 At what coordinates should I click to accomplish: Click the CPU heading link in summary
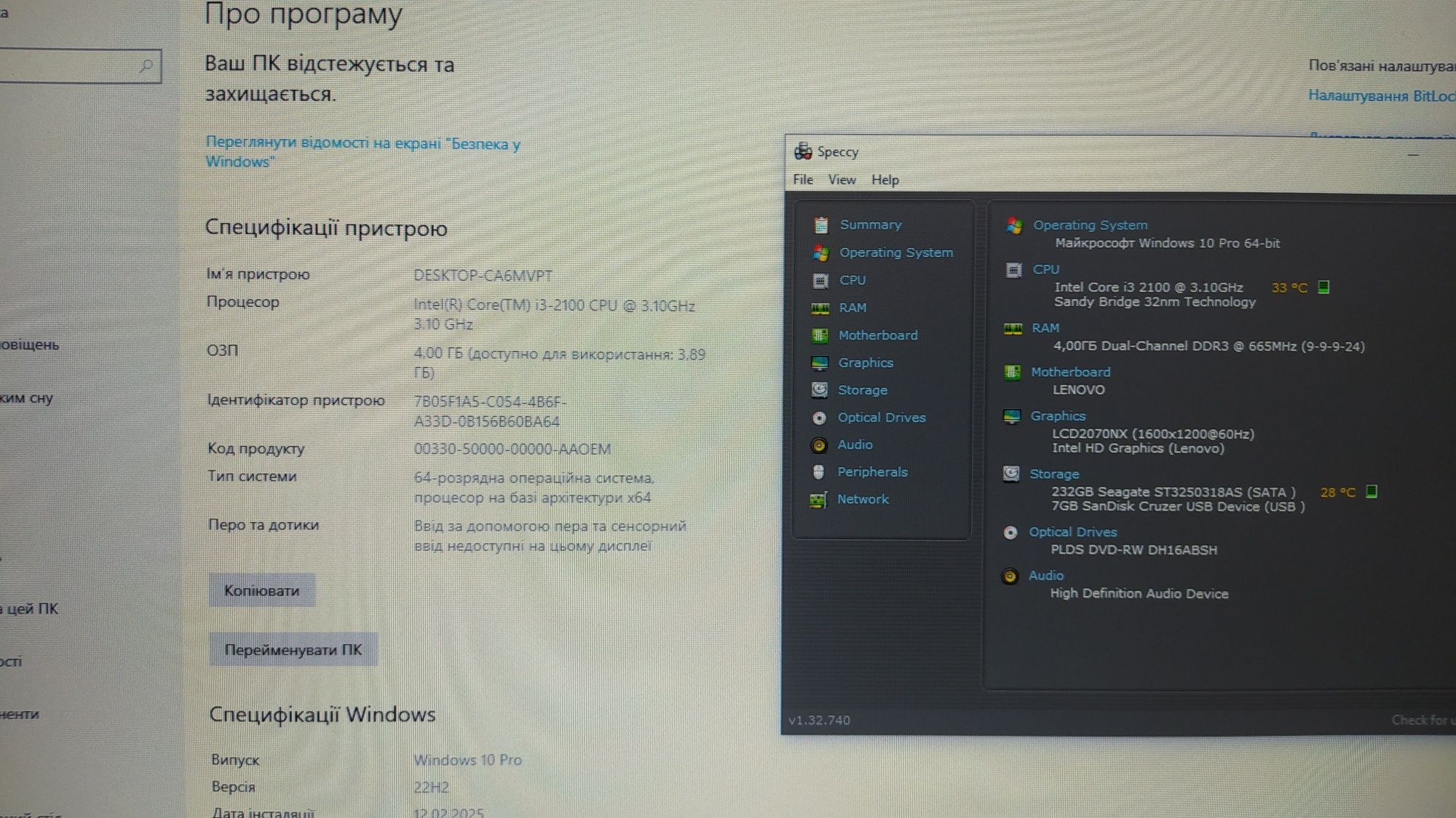1045,270
